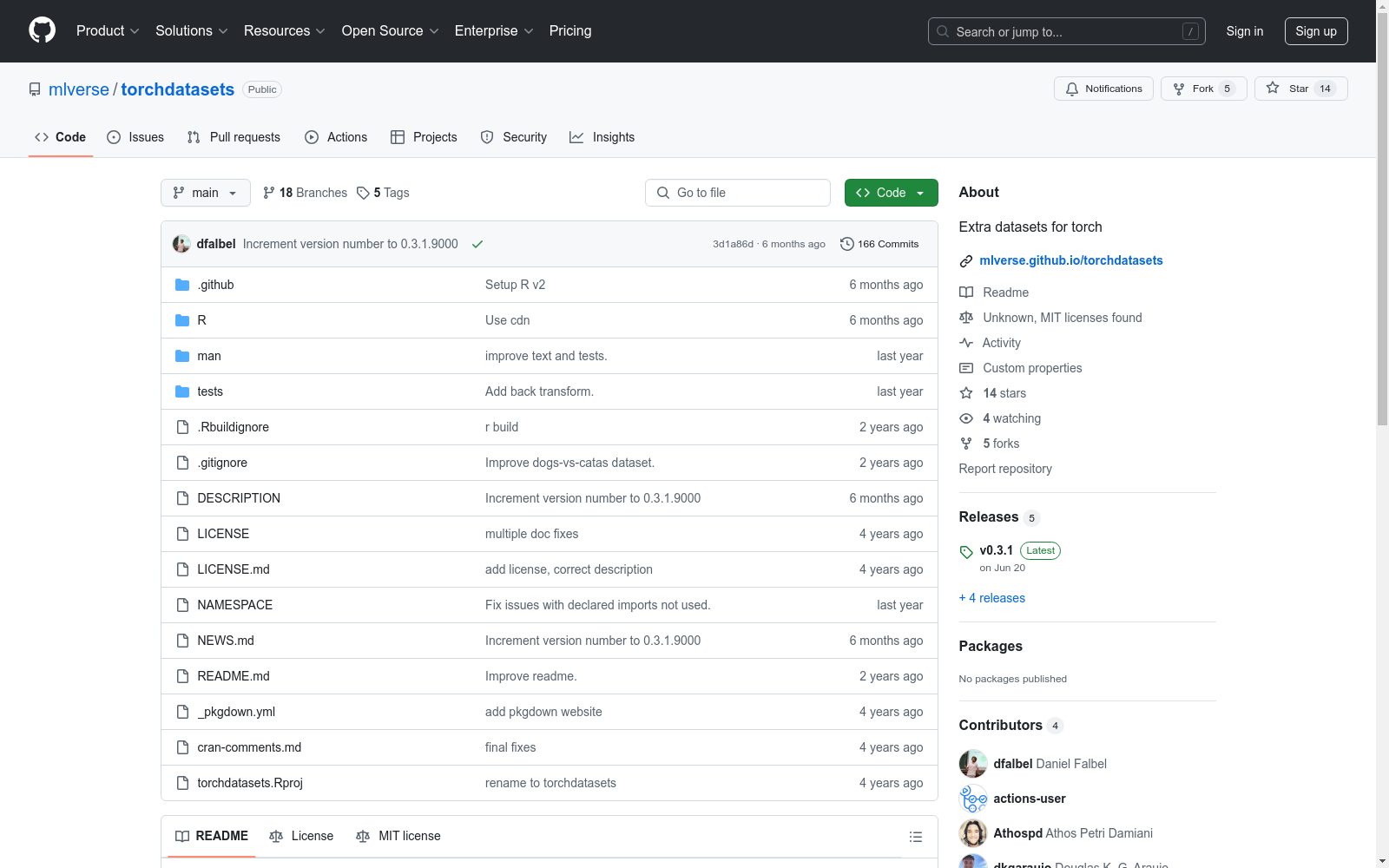Click the page vertical scrollbar thumb
The width and height of the screenshot is (1389, 868).
tap(1382, 217)
